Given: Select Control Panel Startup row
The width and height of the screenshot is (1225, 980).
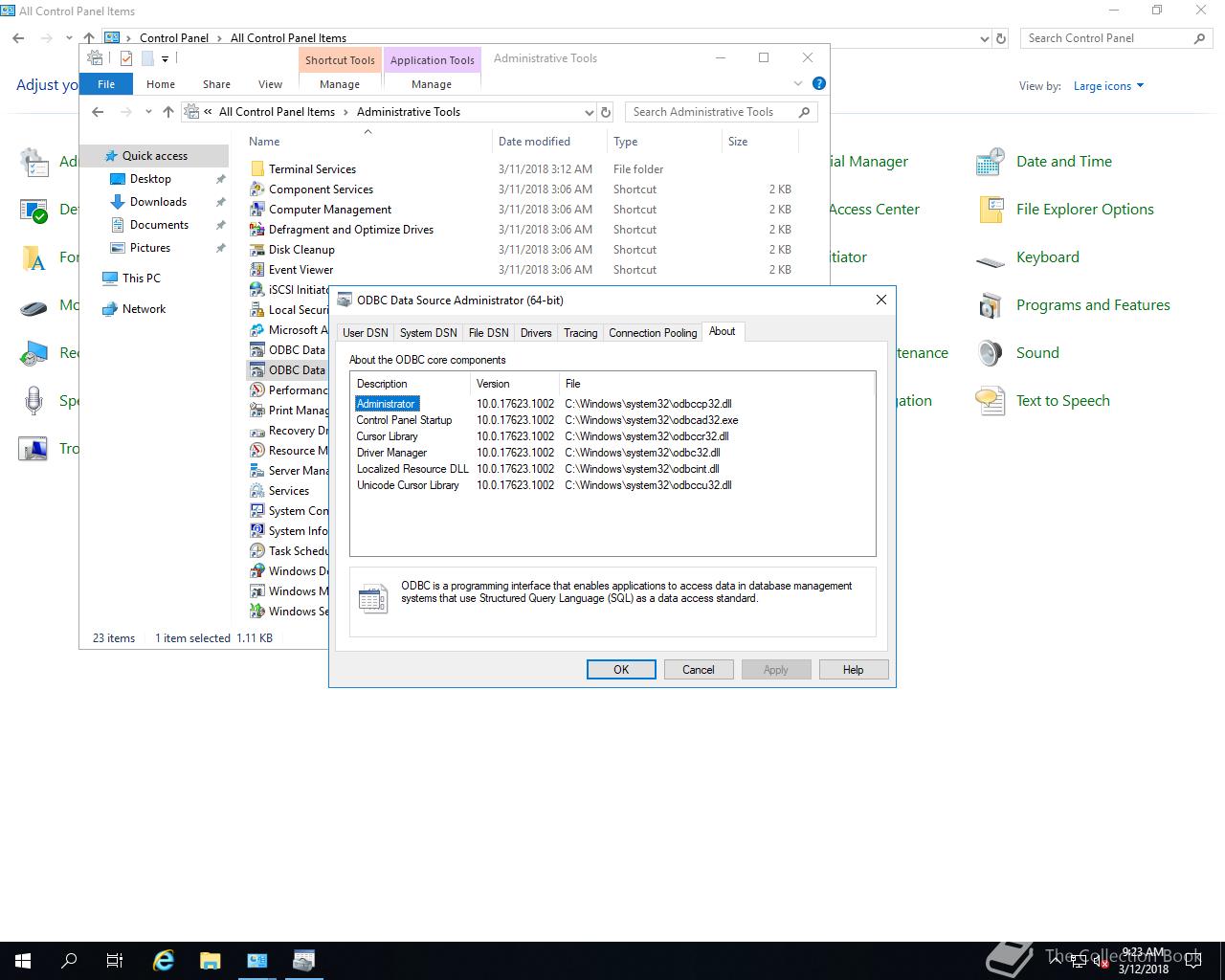Looking at the screenshot, I should click(612, 420).
